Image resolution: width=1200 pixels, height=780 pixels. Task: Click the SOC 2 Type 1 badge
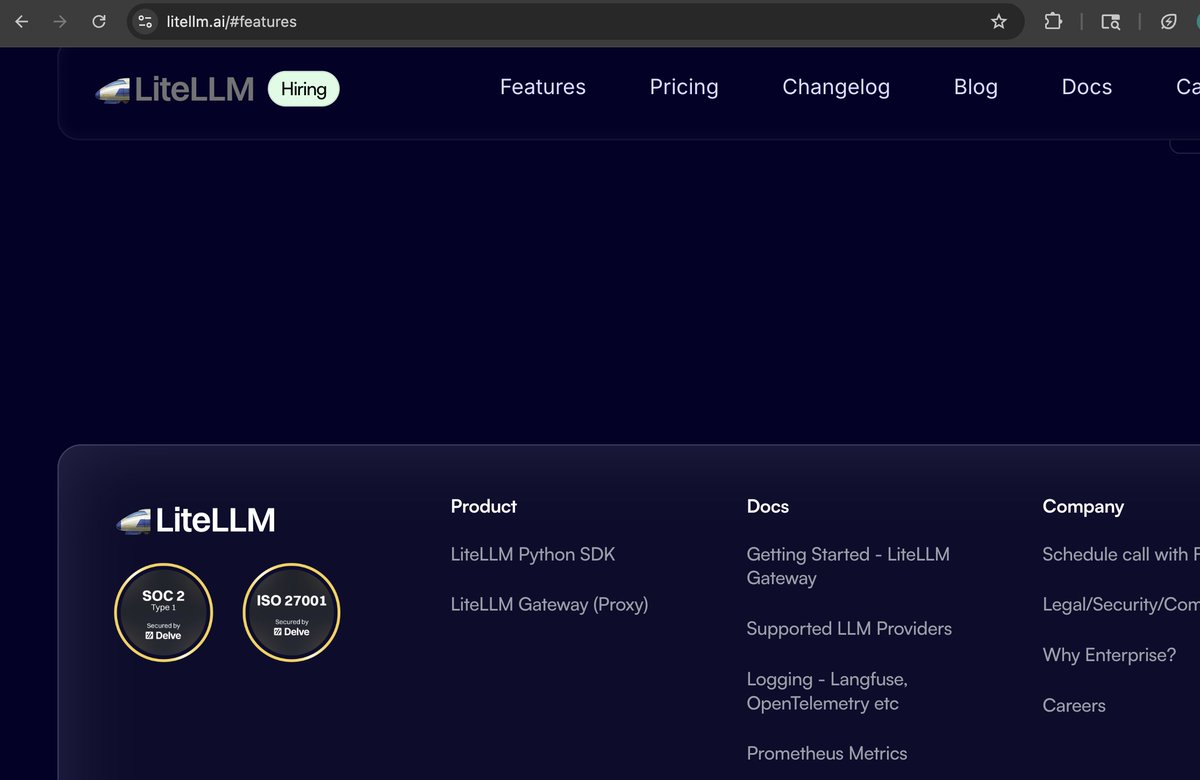164,613
